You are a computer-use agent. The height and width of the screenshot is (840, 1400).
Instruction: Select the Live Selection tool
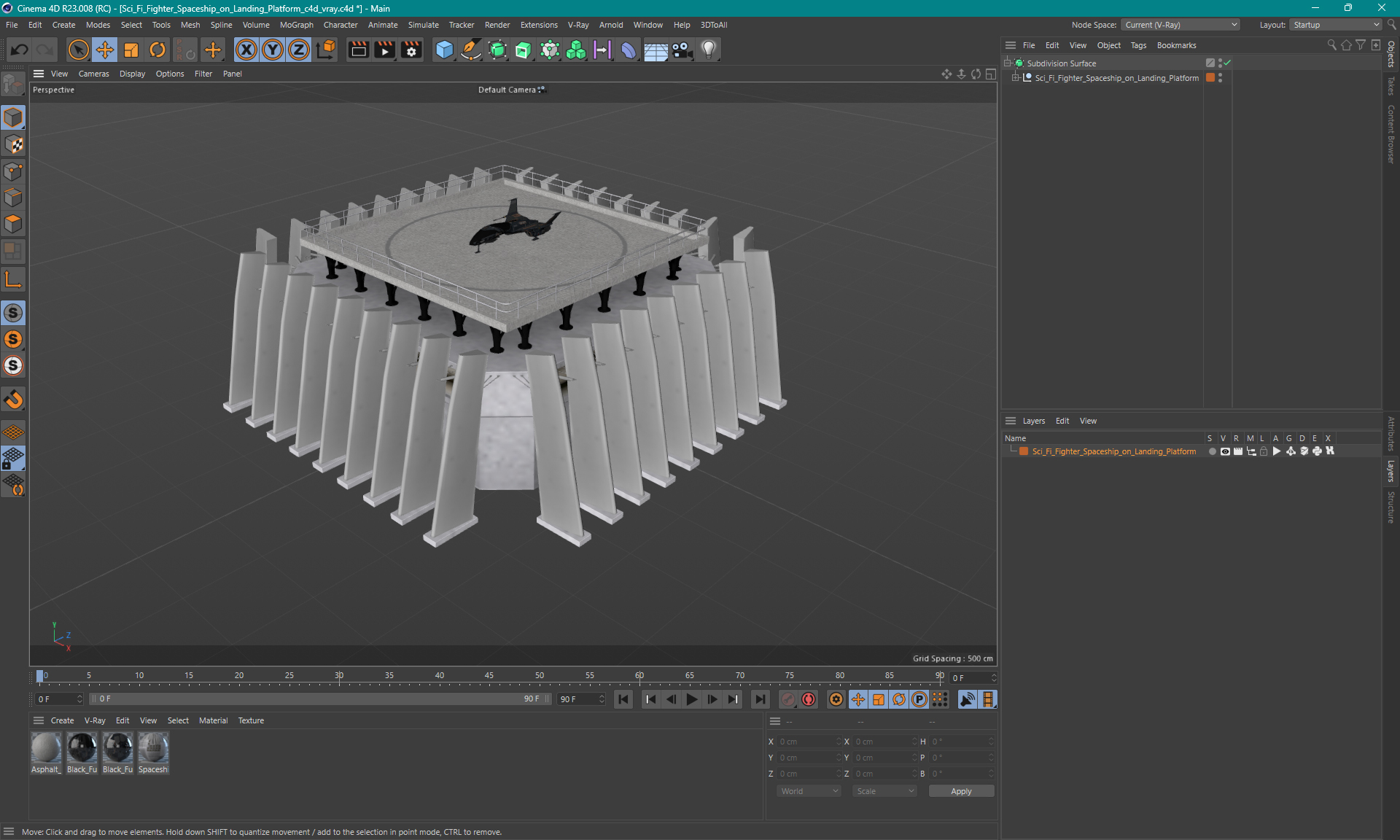click(78, 50)
